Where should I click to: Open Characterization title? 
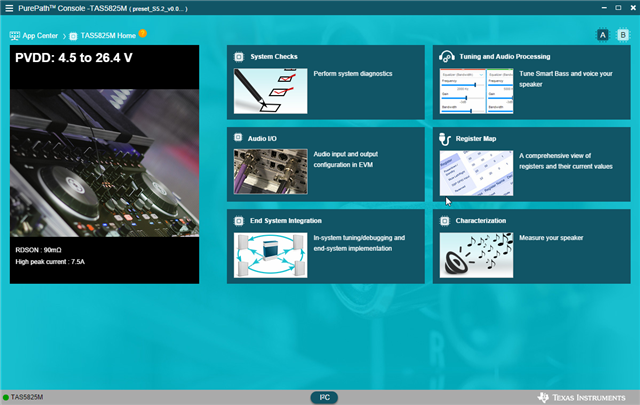(x=481, y=220)
